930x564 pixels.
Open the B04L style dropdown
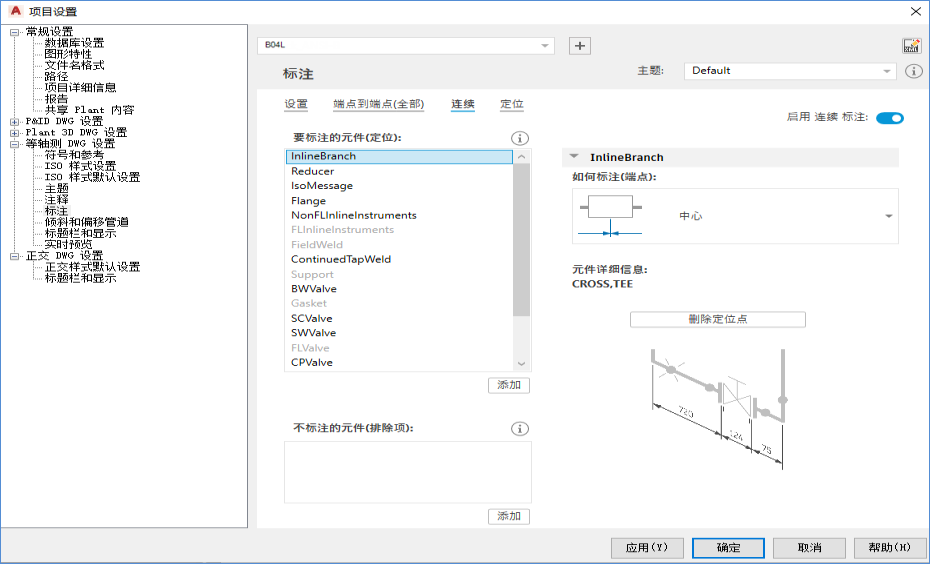pyautogui.click(x=406, y=46)
